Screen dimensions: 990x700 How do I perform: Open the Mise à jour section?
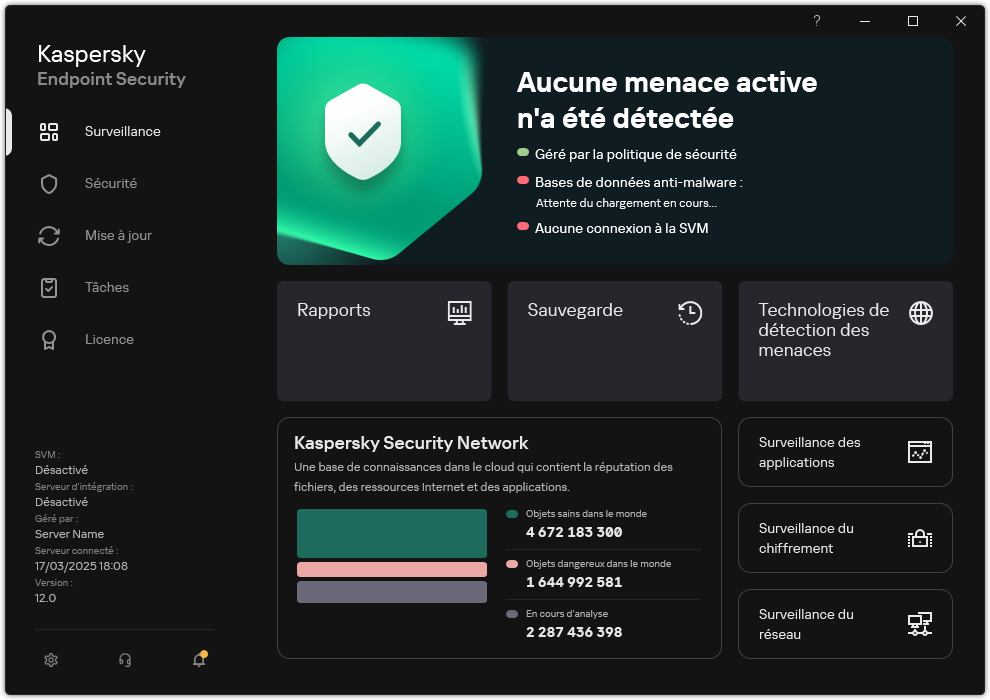click(x=118, y=236)
